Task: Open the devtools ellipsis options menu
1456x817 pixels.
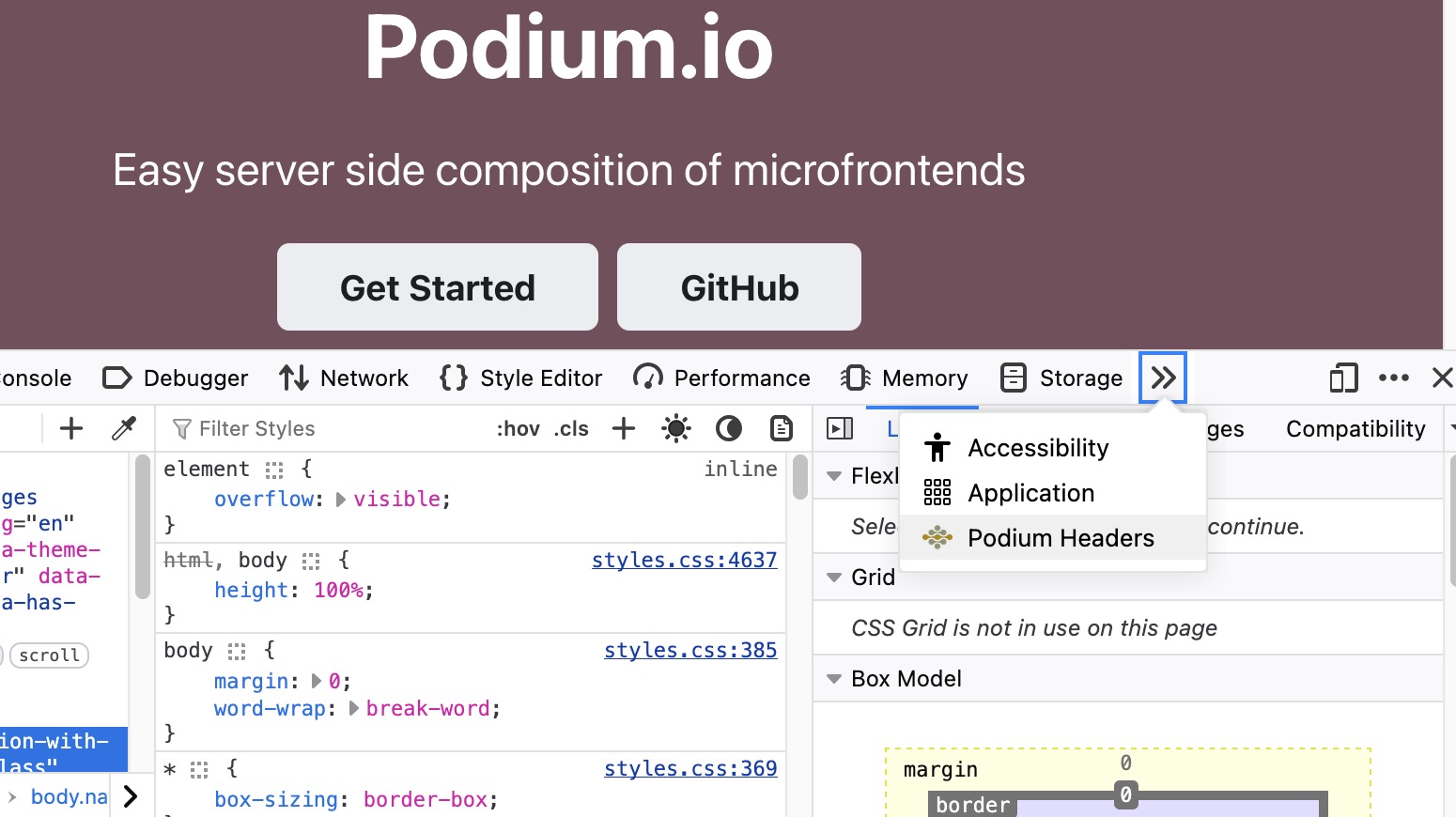Action: 1394,378
